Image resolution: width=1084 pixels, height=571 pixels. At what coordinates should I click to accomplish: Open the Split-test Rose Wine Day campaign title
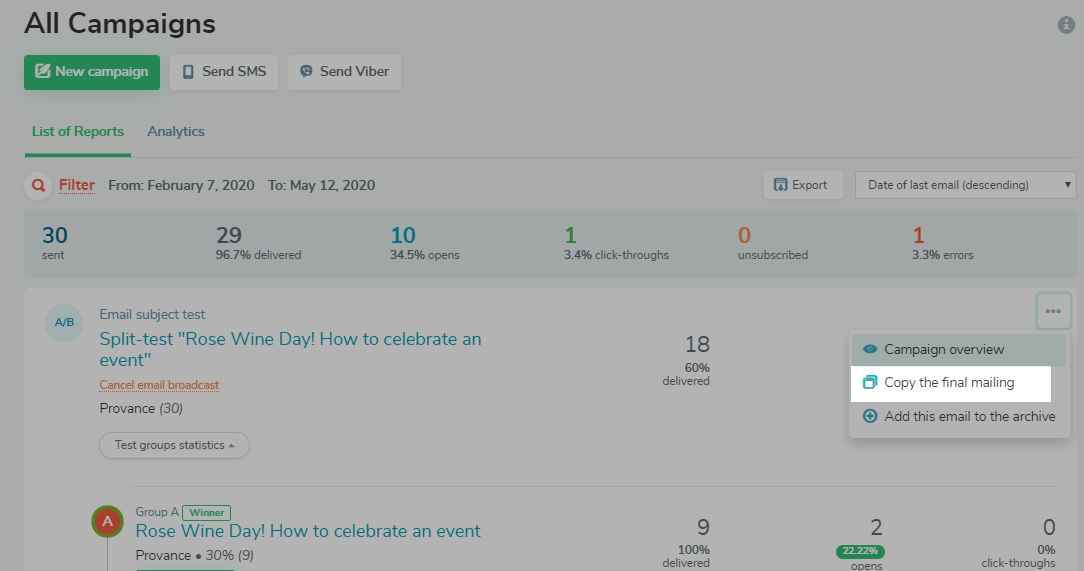point(290,349)
